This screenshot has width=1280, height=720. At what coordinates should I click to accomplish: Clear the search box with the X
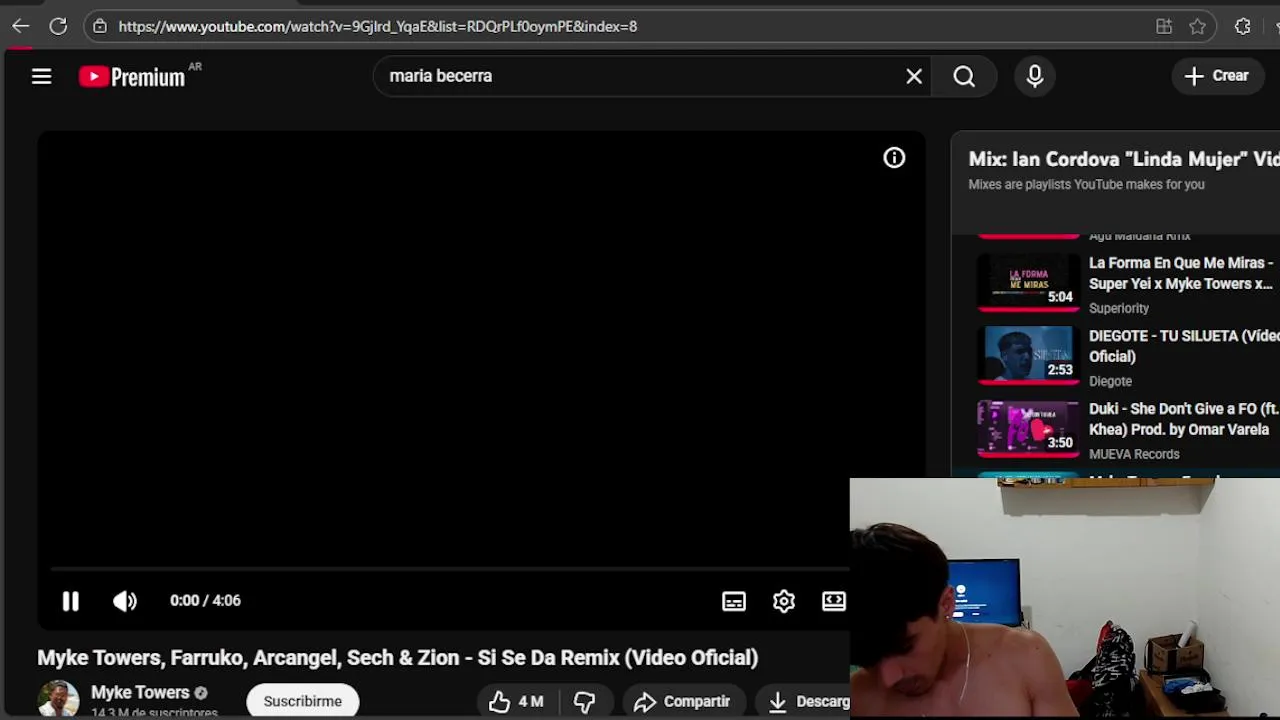914,76
